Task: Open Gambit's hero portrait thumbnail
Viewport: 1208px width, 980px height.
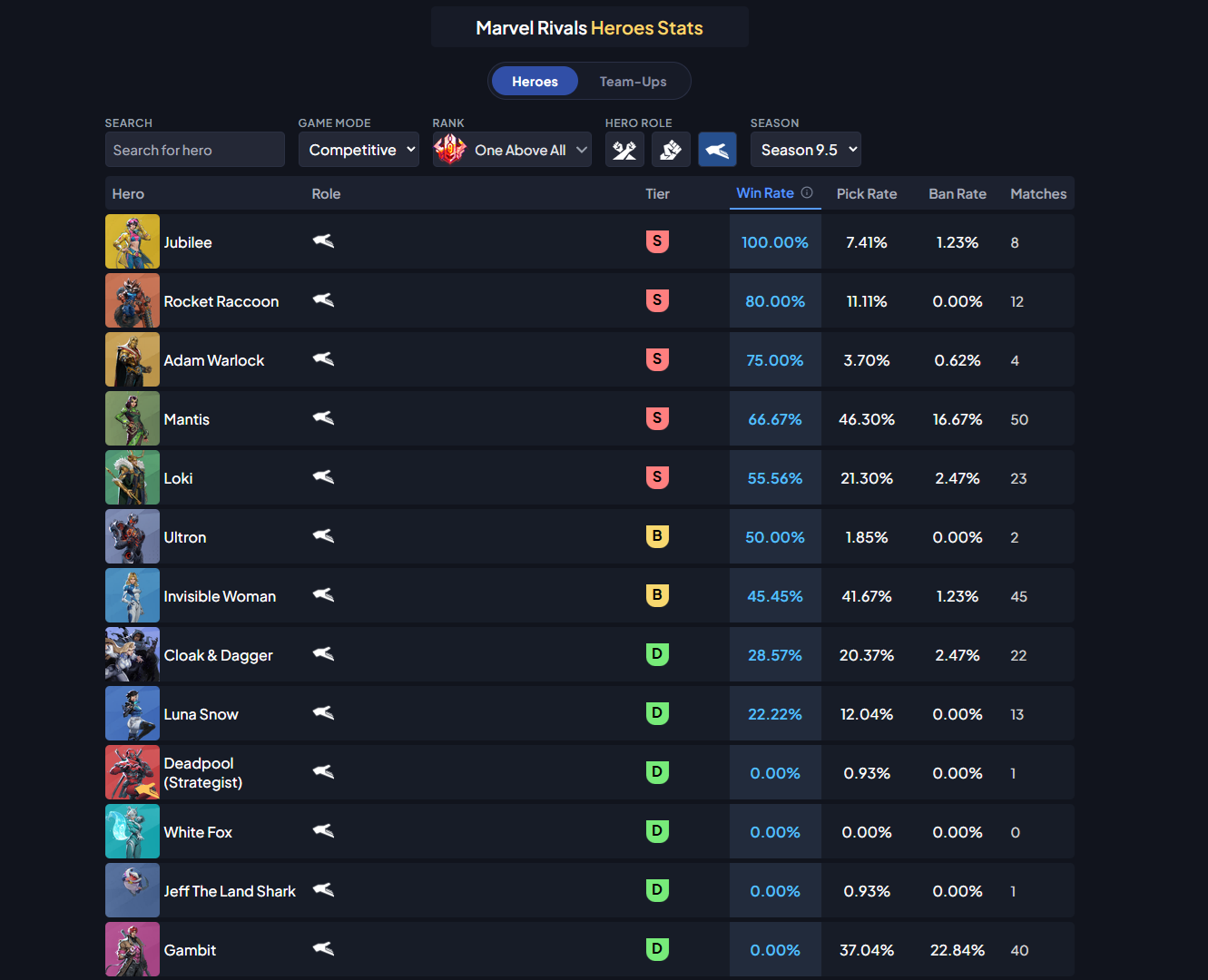Action: [133, 949]
